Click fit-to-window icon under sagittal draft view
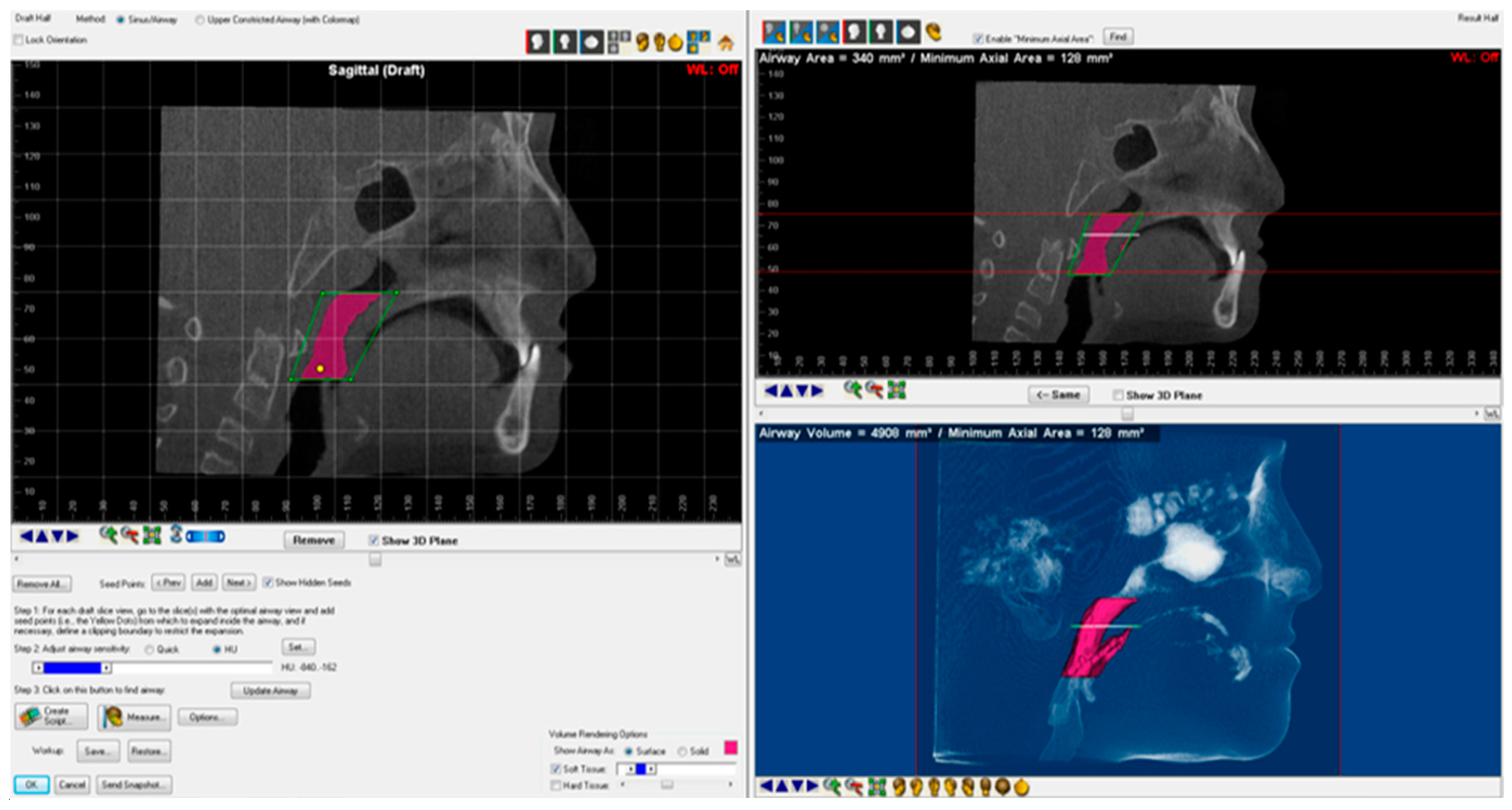Viewport: 1512px width, 810px height. [x=152, y=535]
